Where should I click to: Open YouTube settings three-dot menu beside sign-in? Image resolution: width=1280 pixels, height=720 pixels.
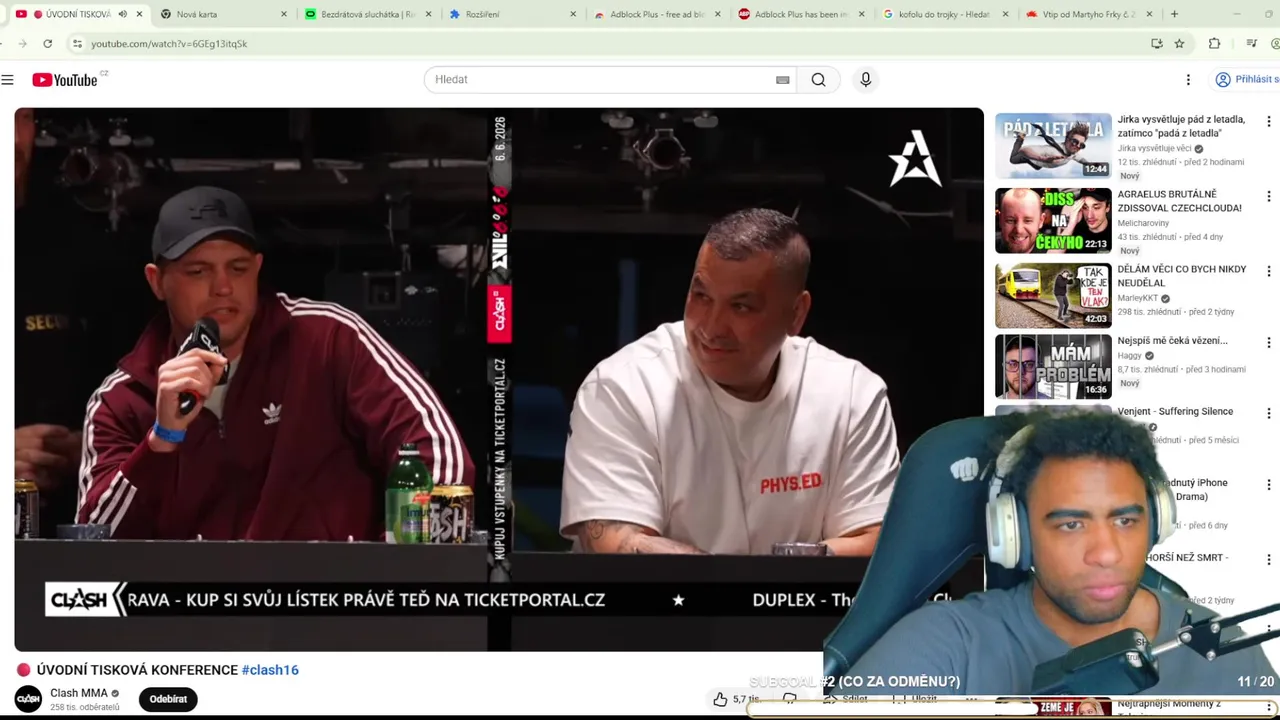click(x=1188, y=80)
